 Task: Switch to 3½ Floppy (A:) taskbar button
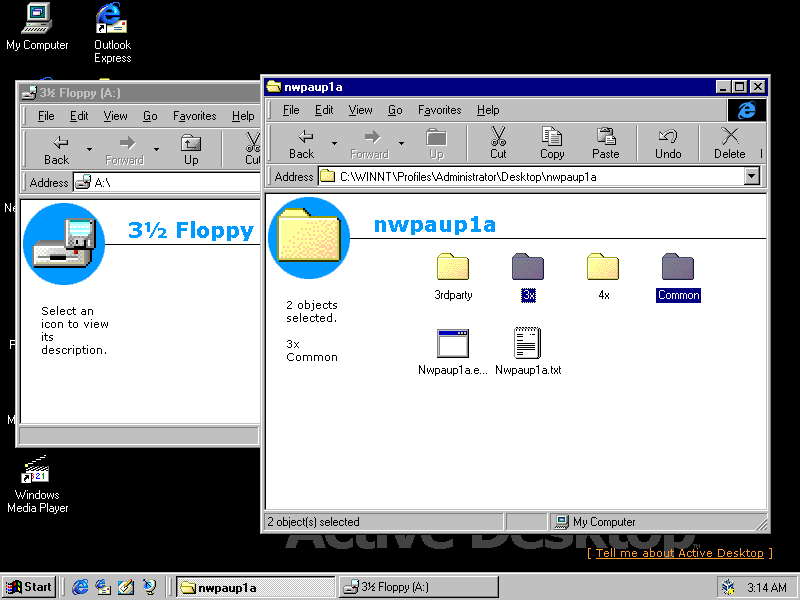tap(418, 587)
